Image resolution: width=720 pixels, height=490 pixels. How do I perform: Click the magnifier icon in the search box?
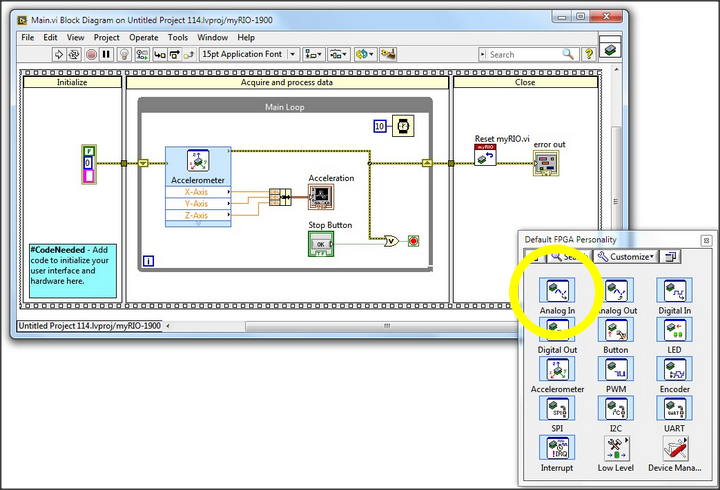pos(568,54)
